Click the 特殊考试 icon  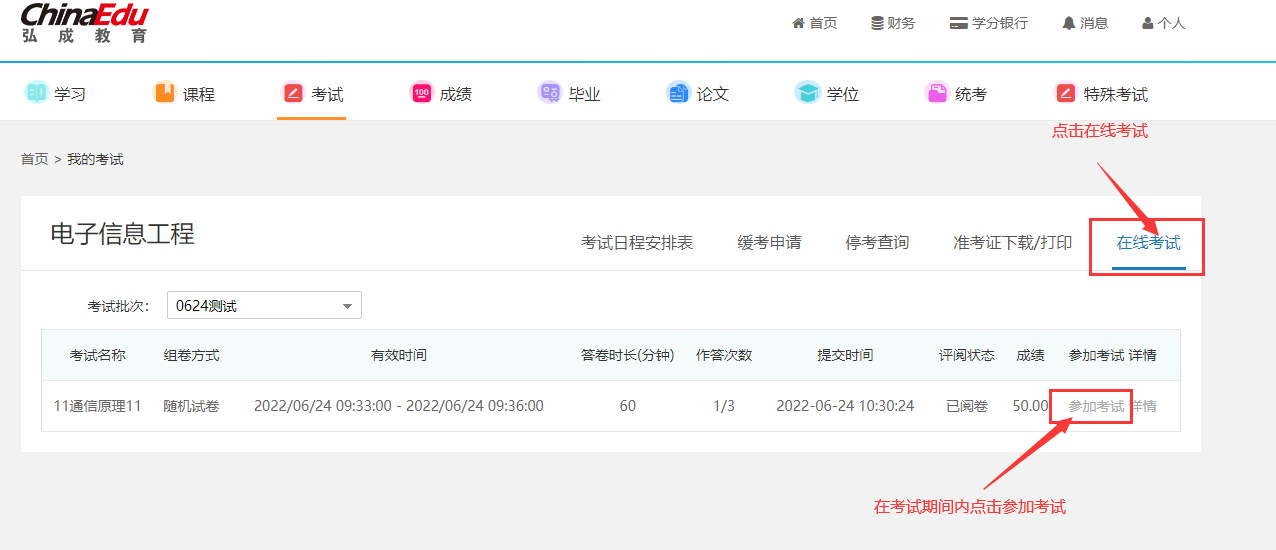1065,93
